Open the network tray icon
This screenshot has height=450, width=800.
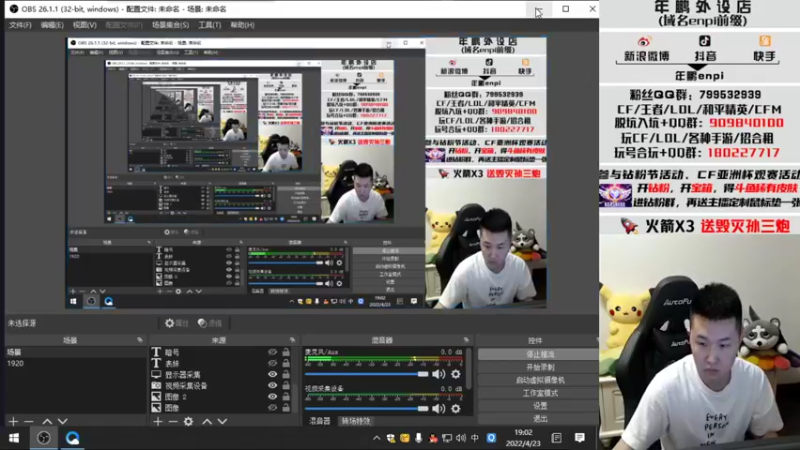(x=447, y=438)
